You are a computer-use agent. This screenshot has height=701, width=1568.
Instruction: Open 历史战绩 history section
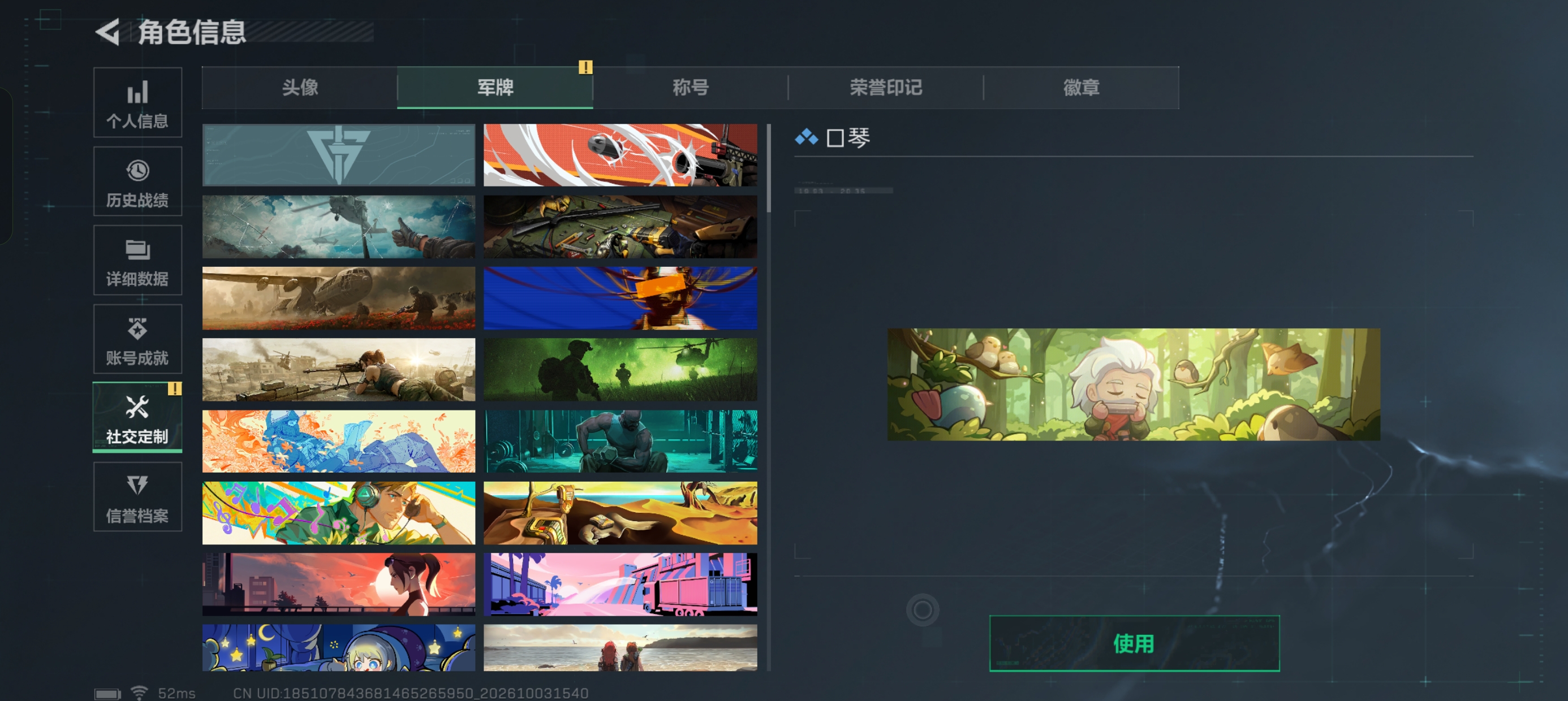pos(137,181)
